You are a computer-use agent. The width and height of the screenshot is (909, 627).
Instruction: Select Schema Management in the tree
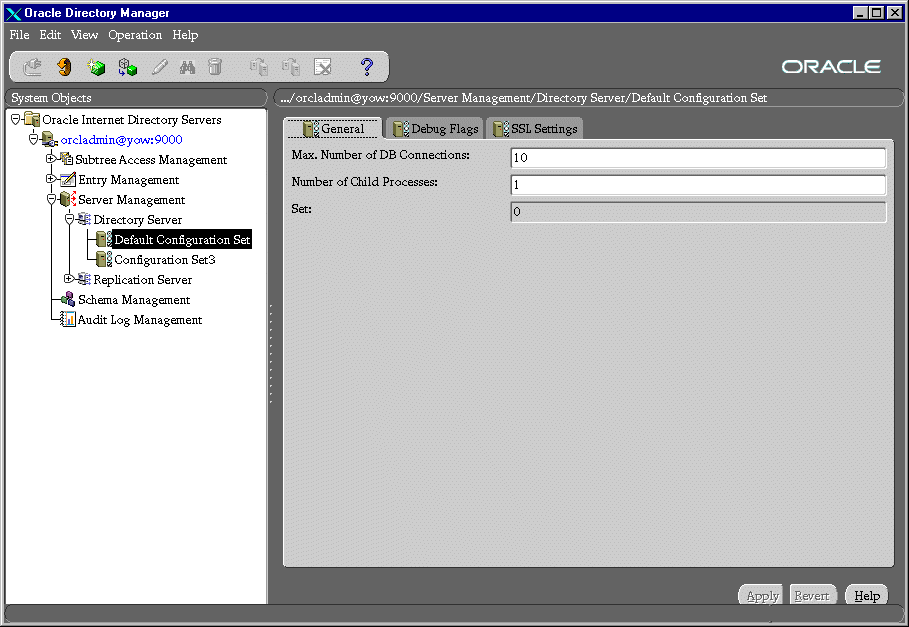coord(133,300)
